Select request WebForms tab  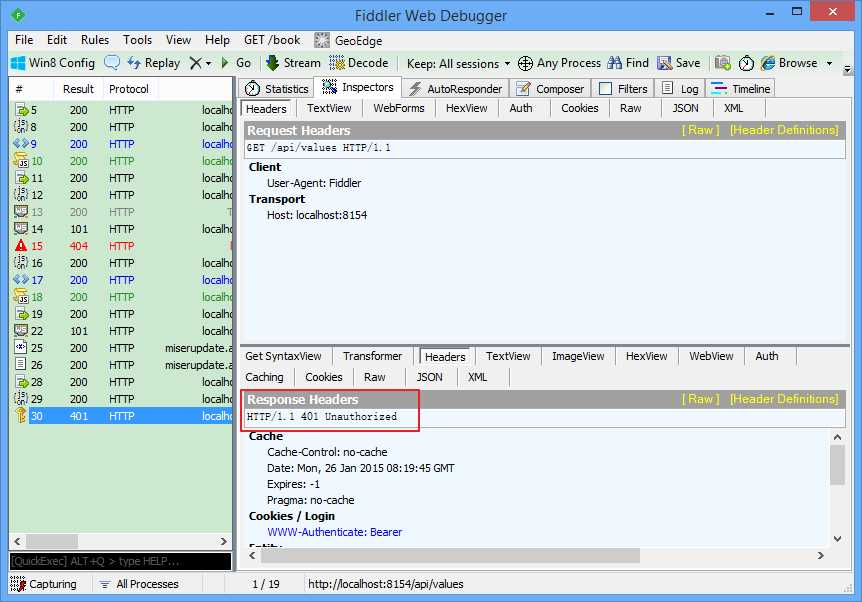point(399,108)
